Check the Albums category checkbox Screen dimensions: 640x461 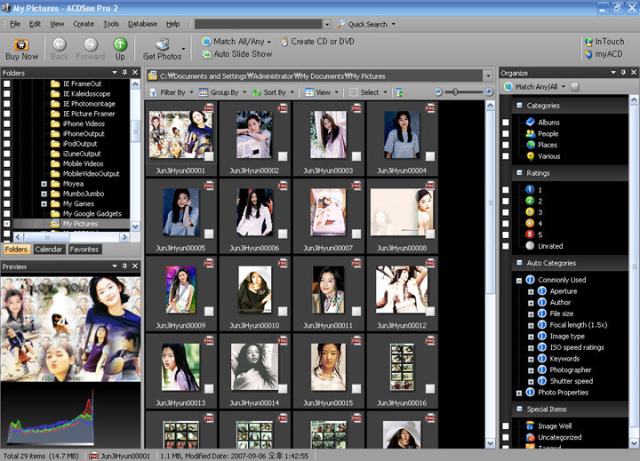[505, 122]
